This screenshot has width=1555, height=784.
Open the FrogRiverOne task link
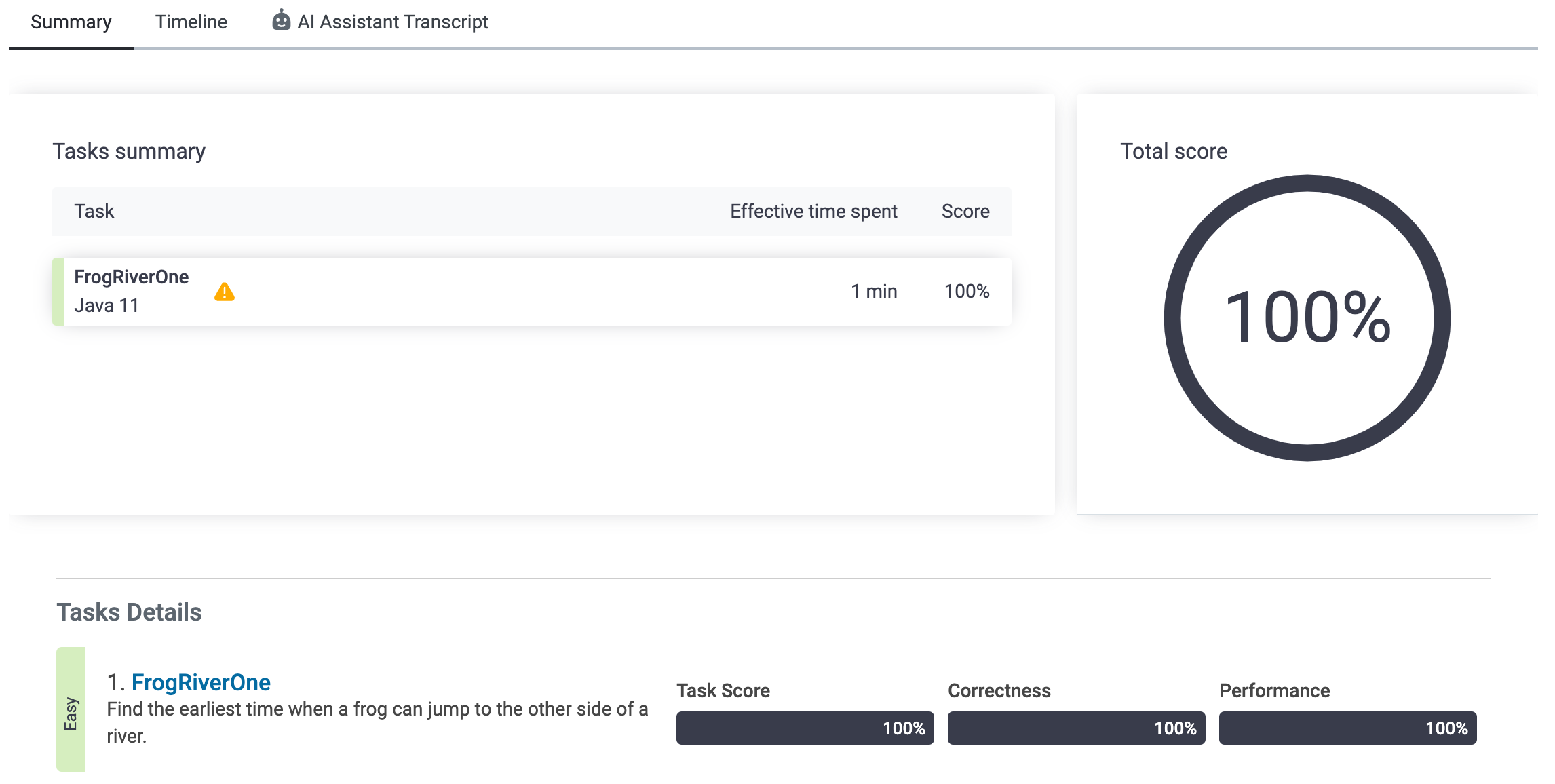click(x=201, y=682)
